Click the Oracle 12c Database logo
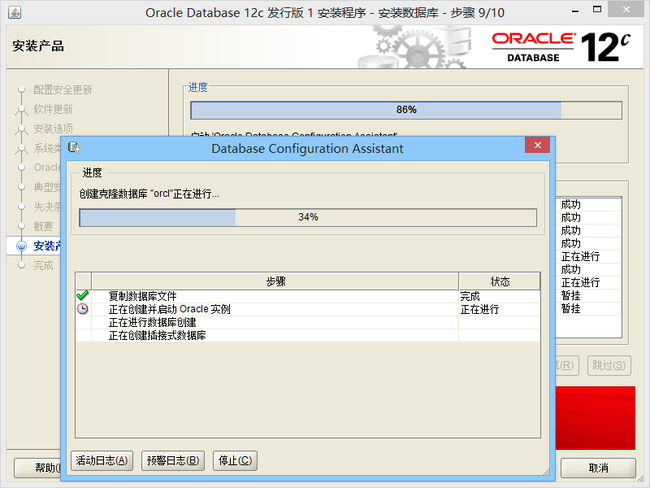650x488 pixels. click(562, 47)
